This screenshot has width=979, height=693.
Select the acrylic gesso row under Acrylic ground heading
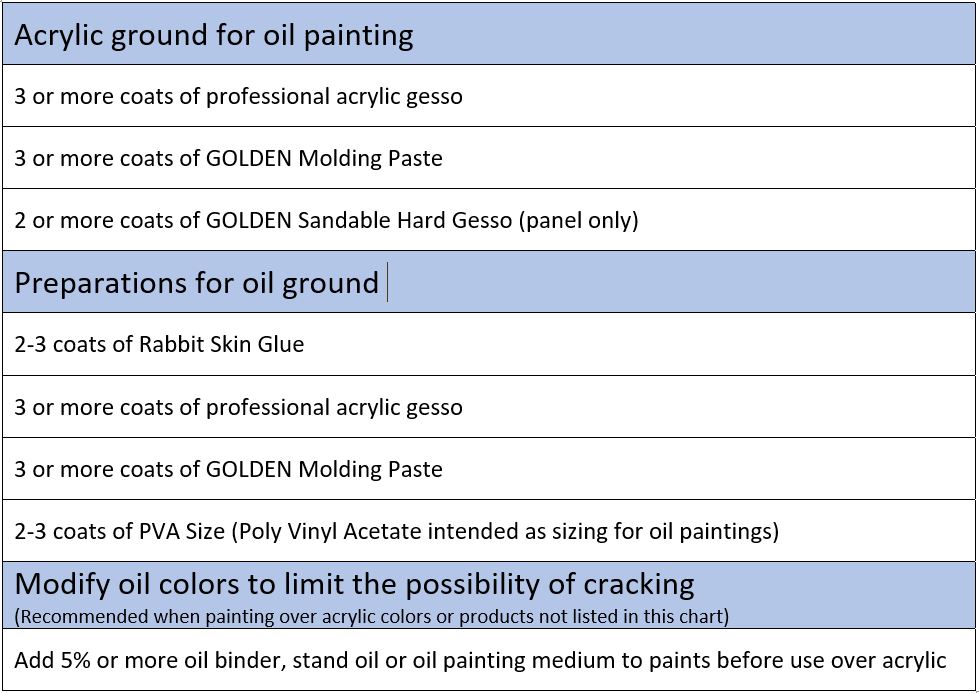point(238,97)
